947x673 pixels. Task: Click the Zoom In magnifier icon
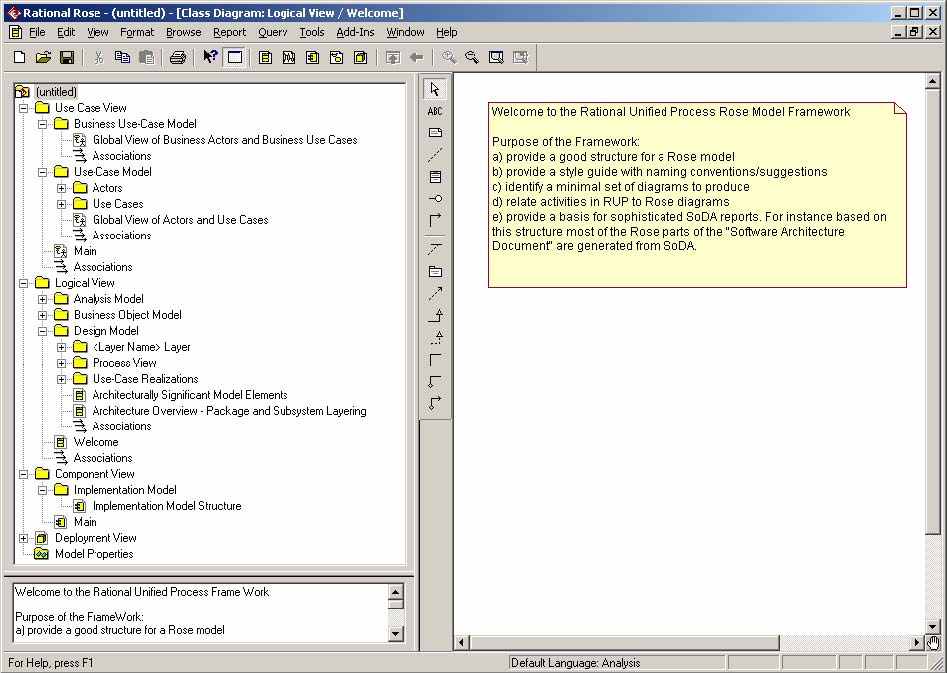pyautogui.click(x=448, y=57)
